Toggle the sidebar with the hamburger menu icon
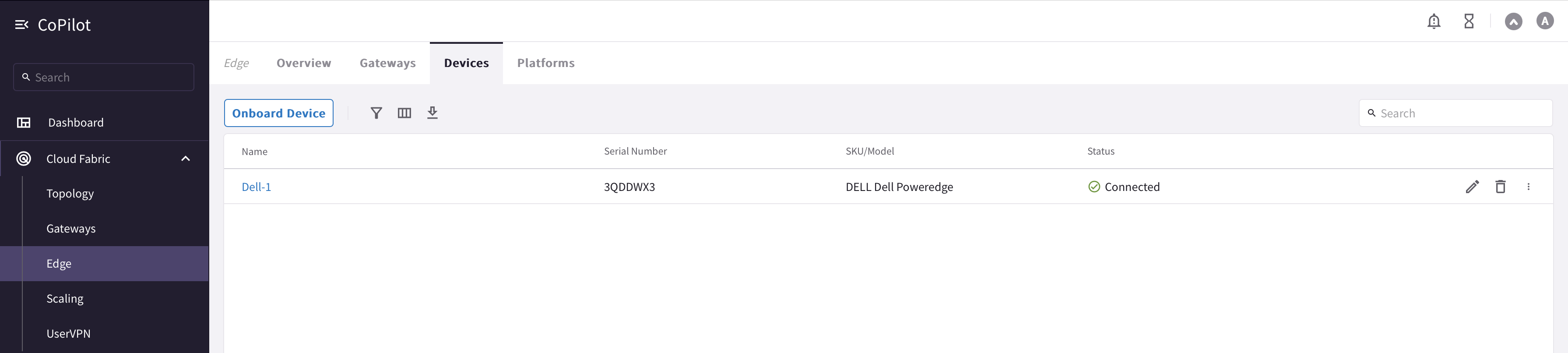The width and height of the screenshot is (1568, 353). point(22,25)
